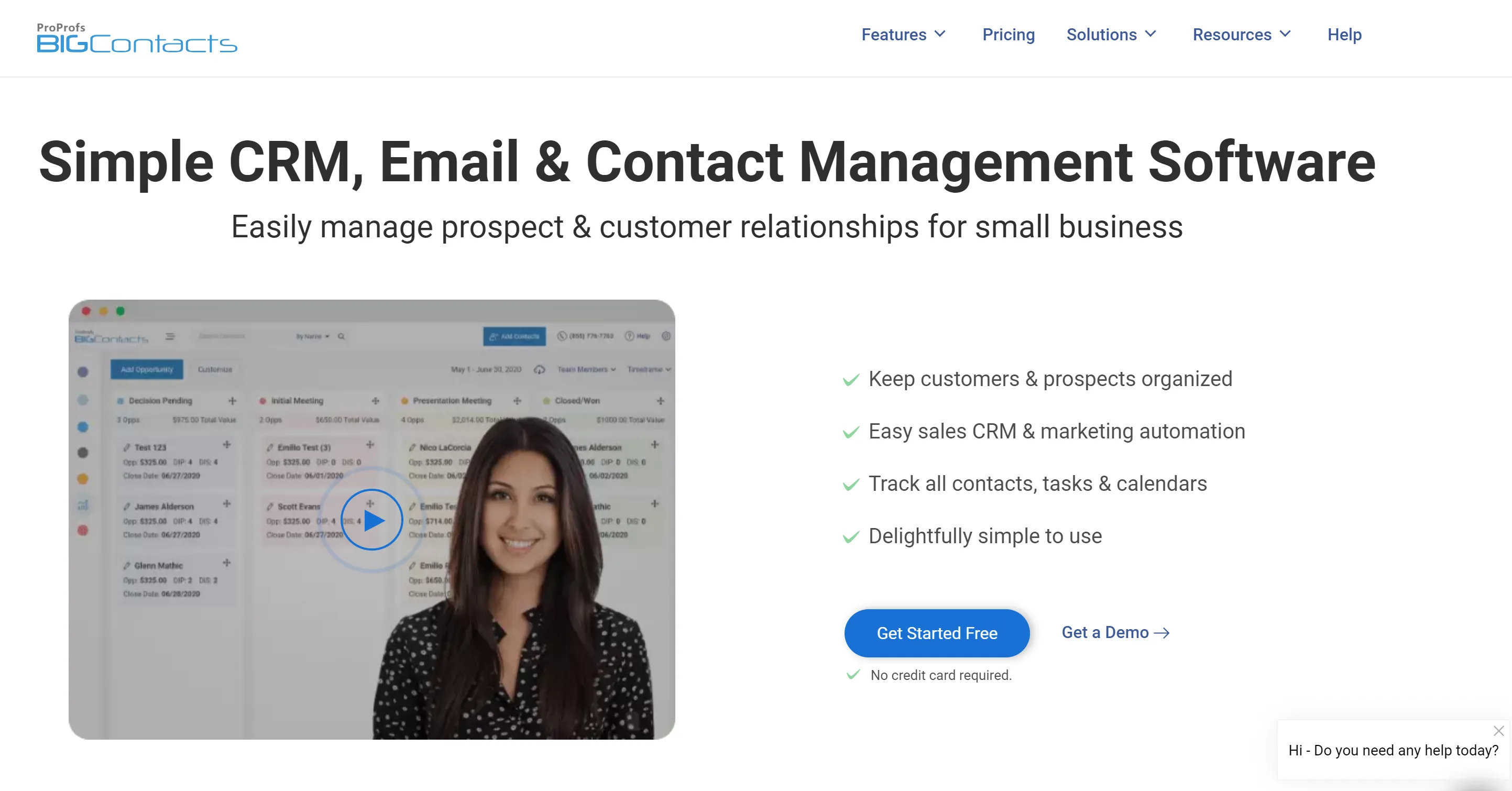Click checkmark beside Delightfully simple to use
This screenshot has height=791, width=1512.
tap(851, 537)
